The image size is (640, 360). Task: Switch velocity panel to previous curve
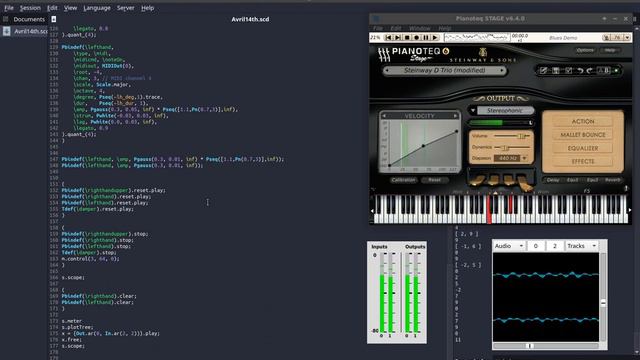(384, 116)
